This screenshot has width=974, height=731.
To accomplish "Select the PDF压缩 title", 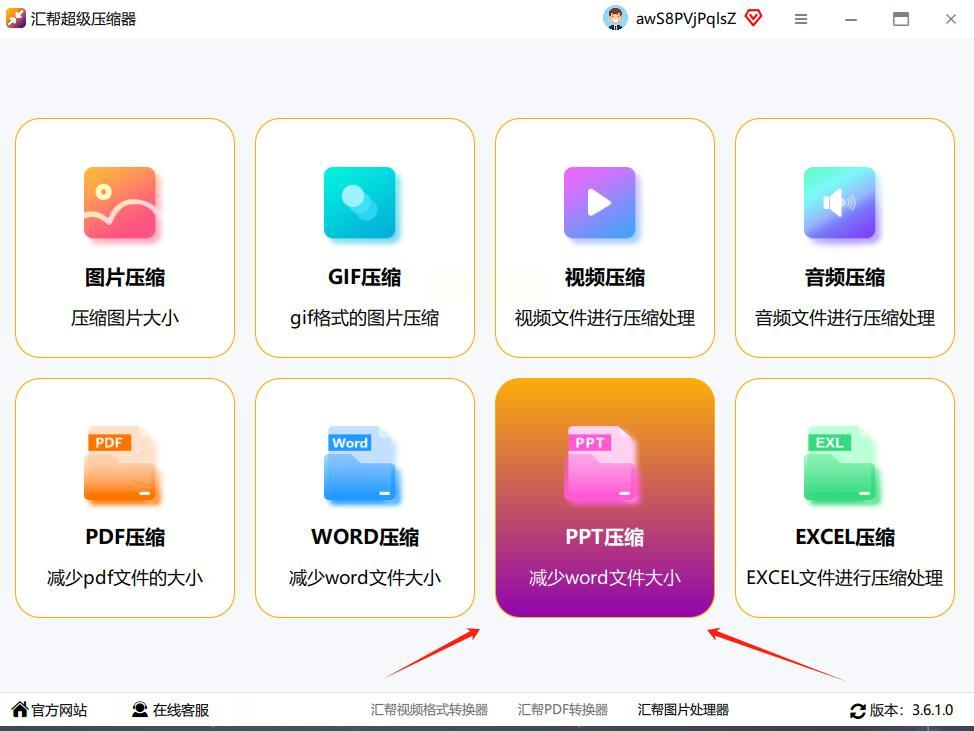I will [125, 537].
